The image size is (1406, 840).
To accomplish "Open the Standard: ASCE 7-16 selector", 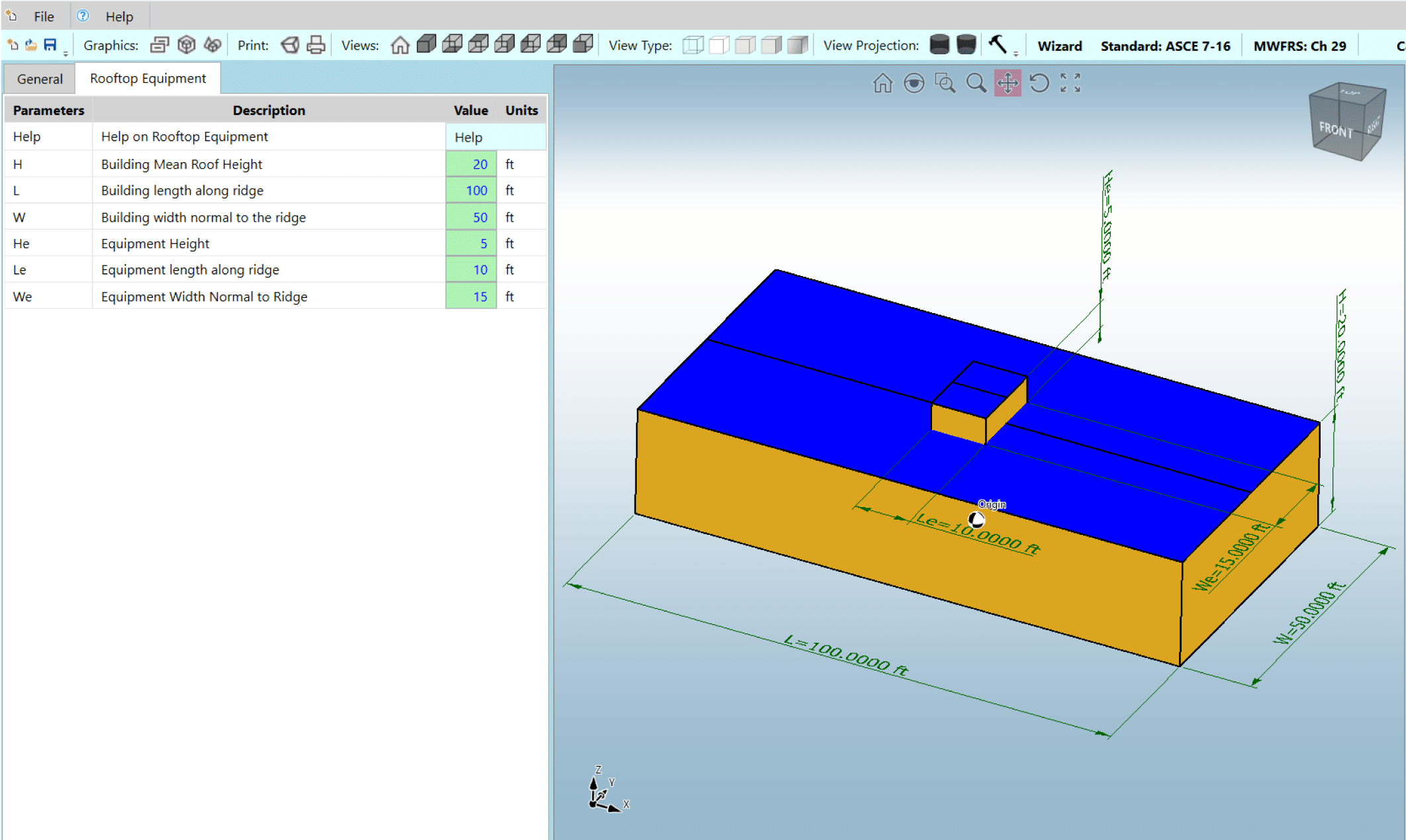I will [1165, 46].
